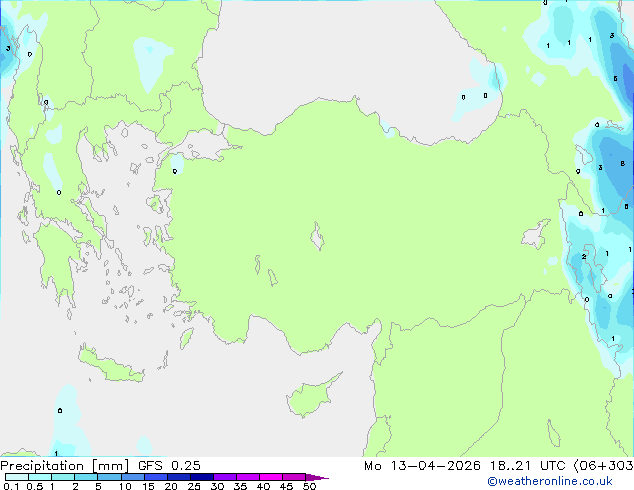
Task: Click the "0.1" legend value
Action: pos(11,486)
